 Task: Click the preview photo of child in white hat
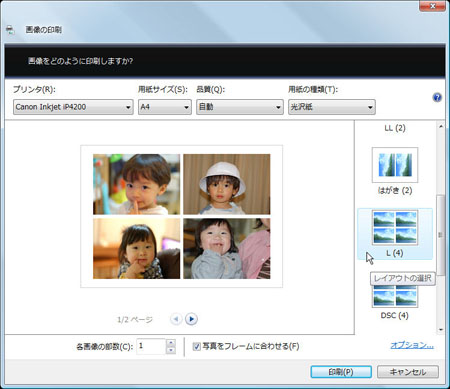(227, 184)
